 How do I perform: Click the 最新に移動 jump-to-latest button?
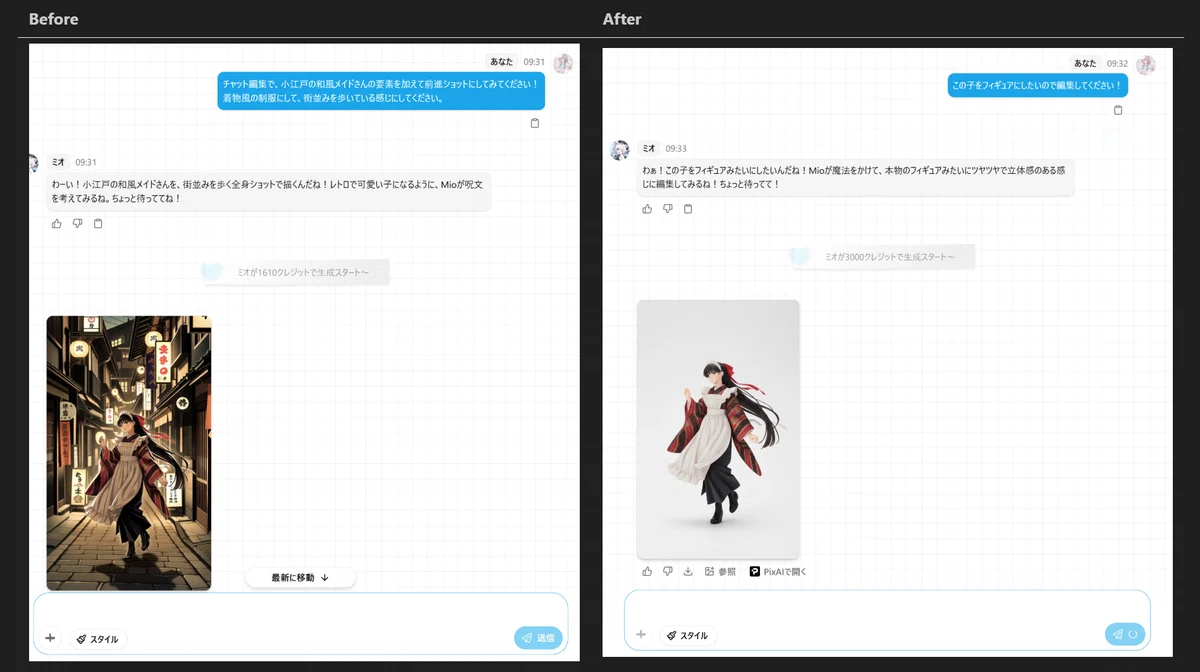pyautogui.click(x=300, y=578)
